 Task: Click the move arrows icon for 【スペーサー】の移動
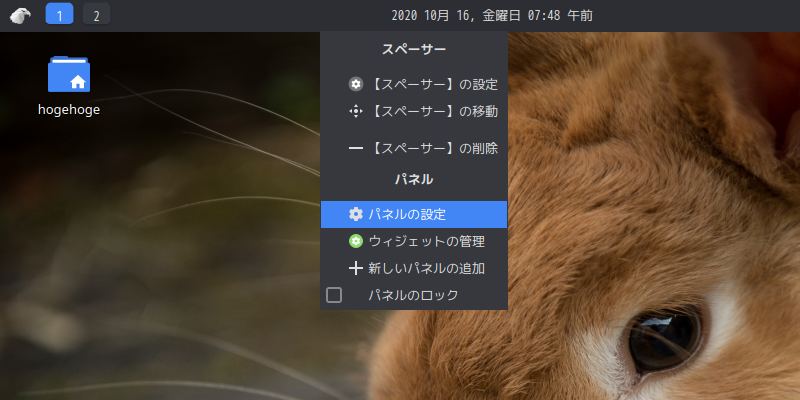356,111
